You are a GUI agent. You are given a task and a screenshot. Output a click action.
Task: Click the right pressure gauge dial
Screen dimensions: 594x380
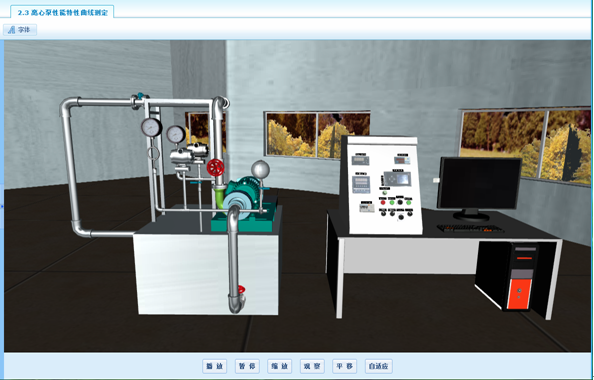coord(176,134)
